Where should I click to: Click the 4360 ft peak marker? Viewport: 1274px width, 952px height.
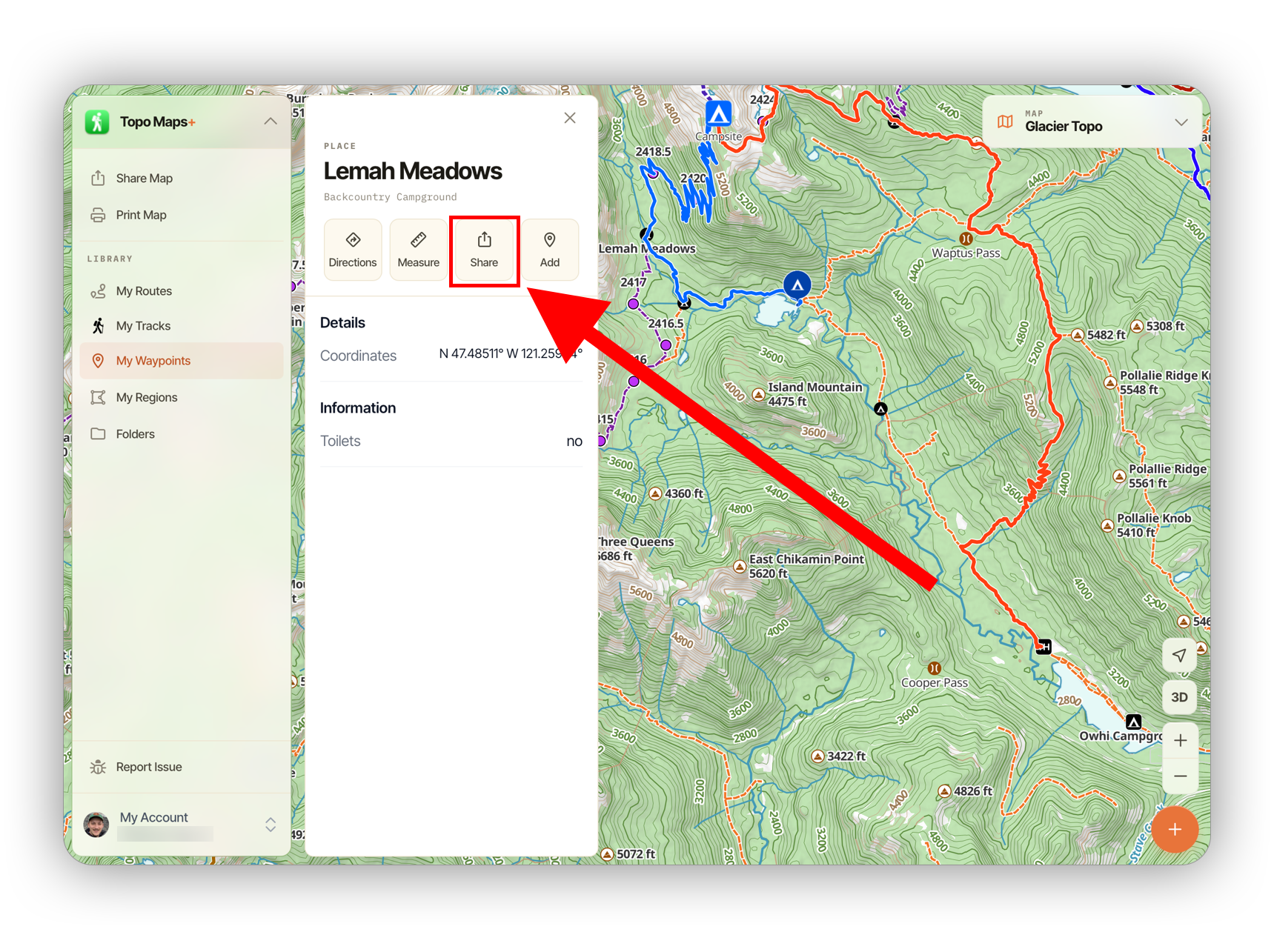click(655, 493)
